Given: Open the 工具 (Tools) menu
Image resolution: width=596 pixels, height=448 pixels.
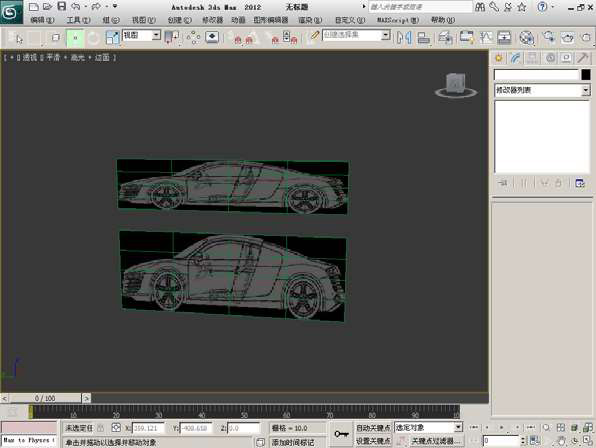Looking at the screenshot, I should click(x=78, y=20).
